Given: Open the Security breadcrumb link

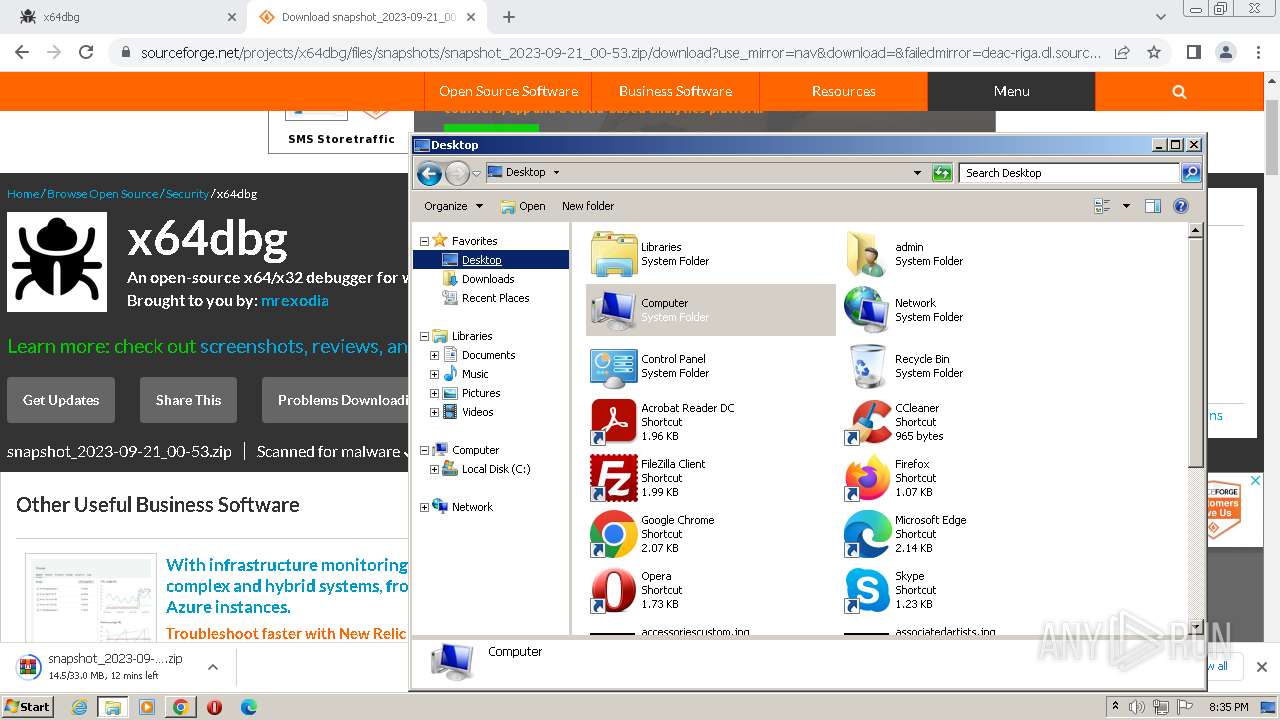Looking at the screenshot, I should click(187, 194).
